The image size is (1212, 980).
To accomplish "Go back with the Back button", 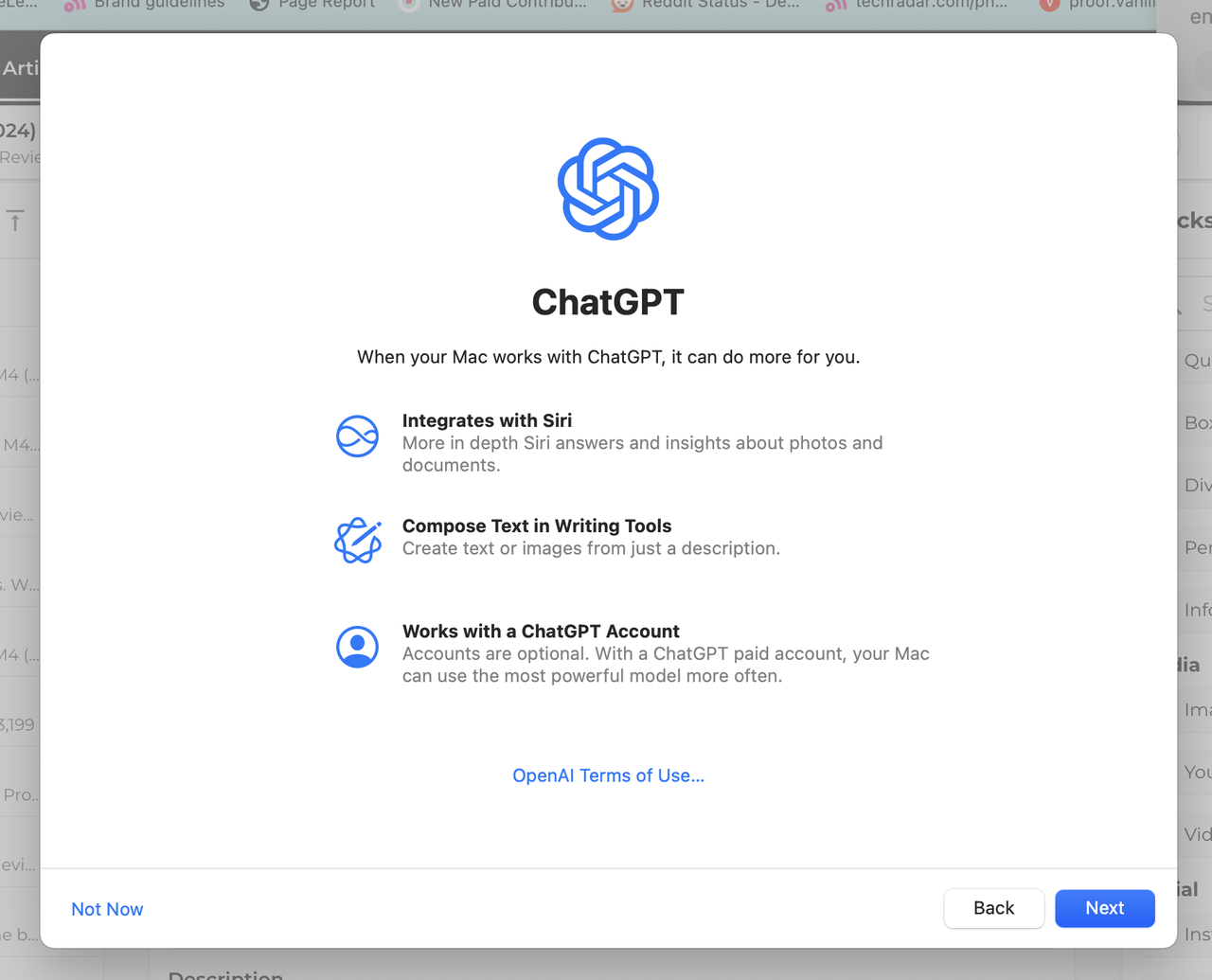I will (x=993, y=908).
